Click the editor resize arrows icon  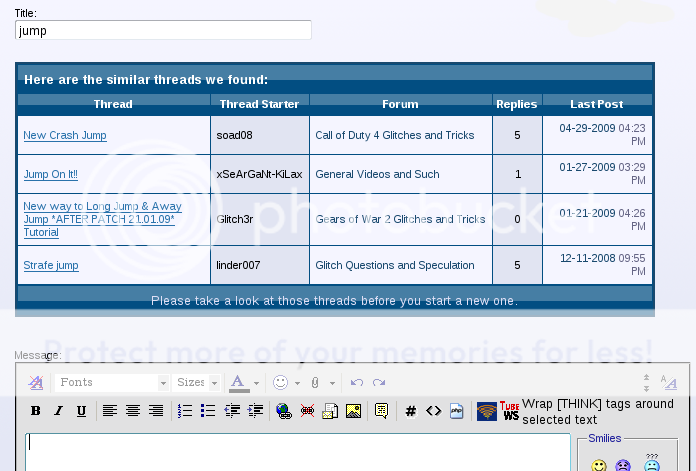pyautogui.click(x=646, y=382)
